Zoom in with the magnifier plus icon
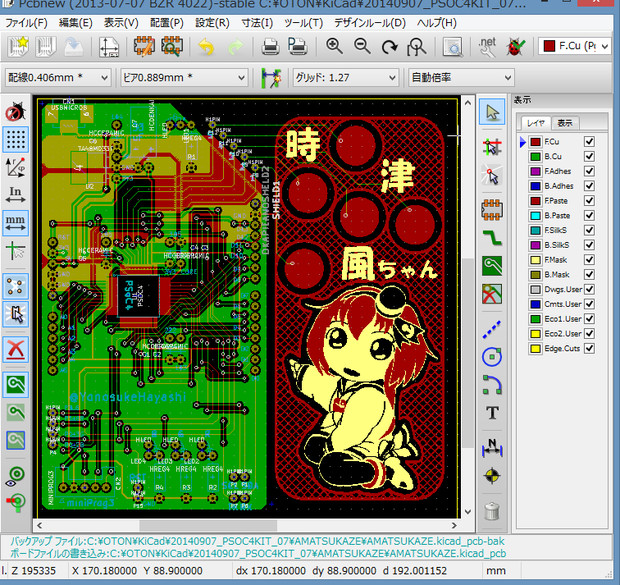 click(x=334, y=46)
